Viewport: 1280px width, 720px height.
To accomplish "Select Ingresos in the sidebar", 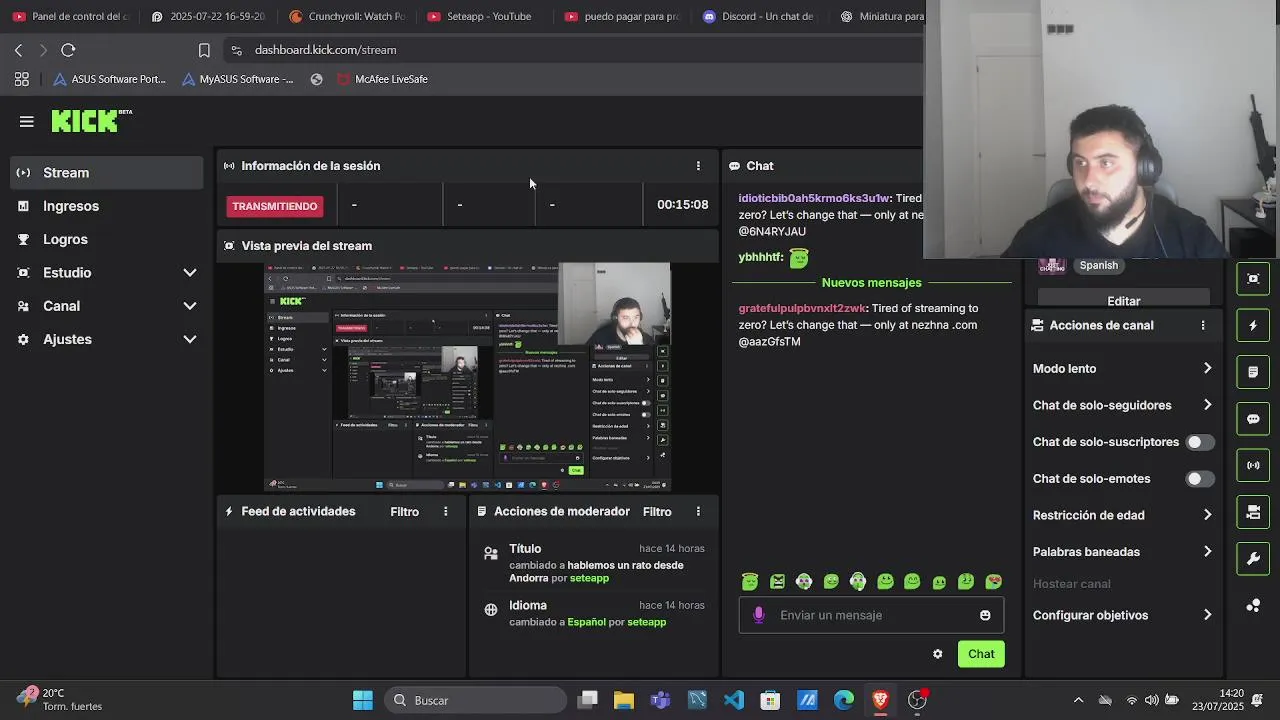I will tap(107, 206).
